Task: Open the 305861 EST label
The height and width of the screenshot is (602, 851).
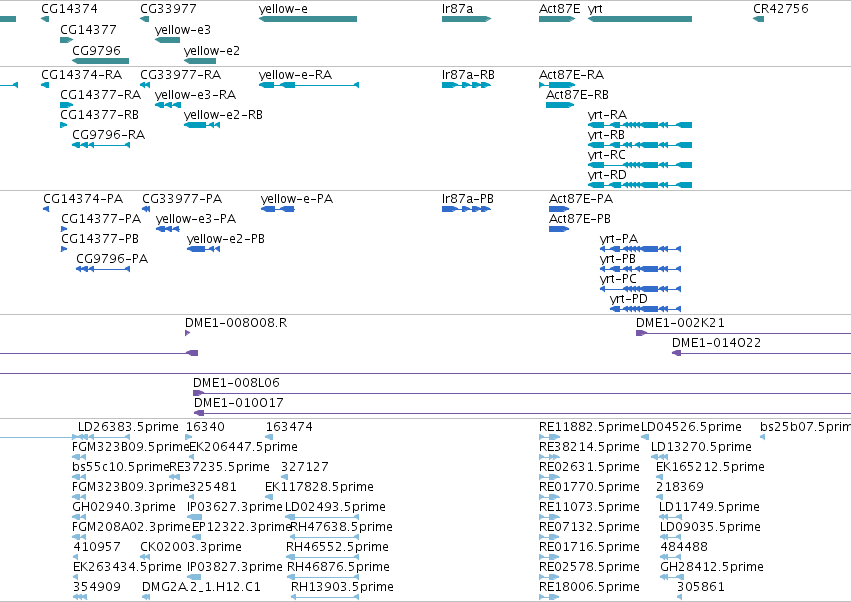Action: point(700,587)
